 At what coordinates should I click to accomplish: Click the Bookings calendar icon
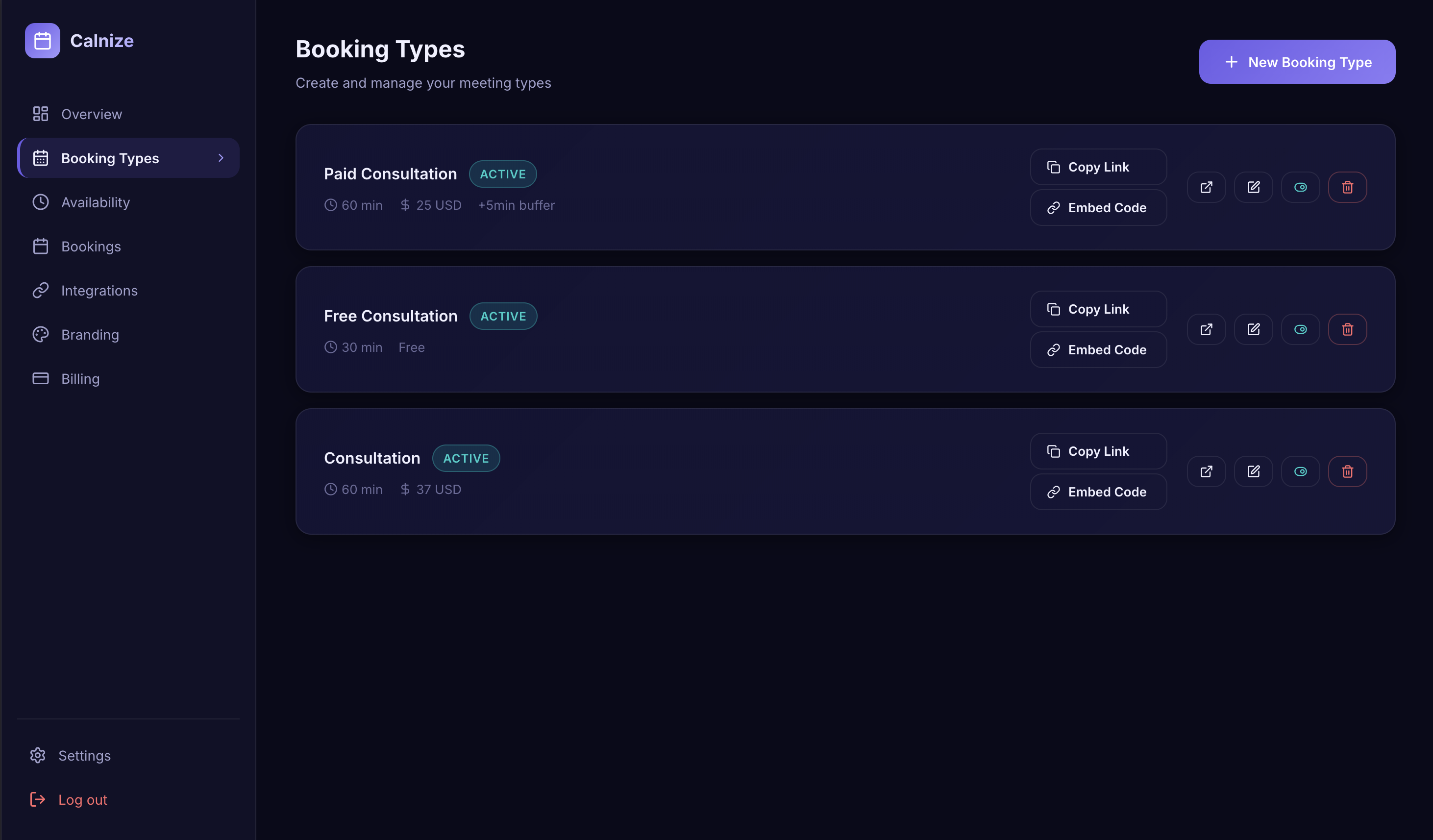tap(40, 246)
